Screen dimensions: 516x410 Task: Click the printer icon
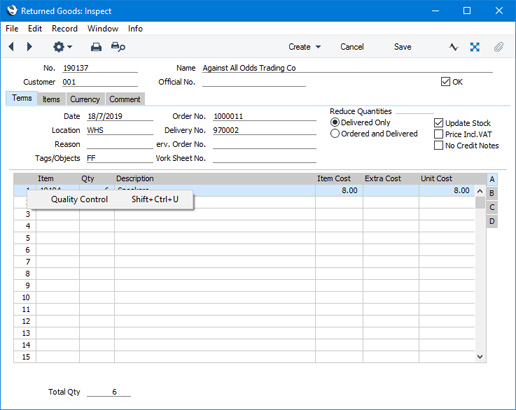pyautogui.click(x=96, y=47)
